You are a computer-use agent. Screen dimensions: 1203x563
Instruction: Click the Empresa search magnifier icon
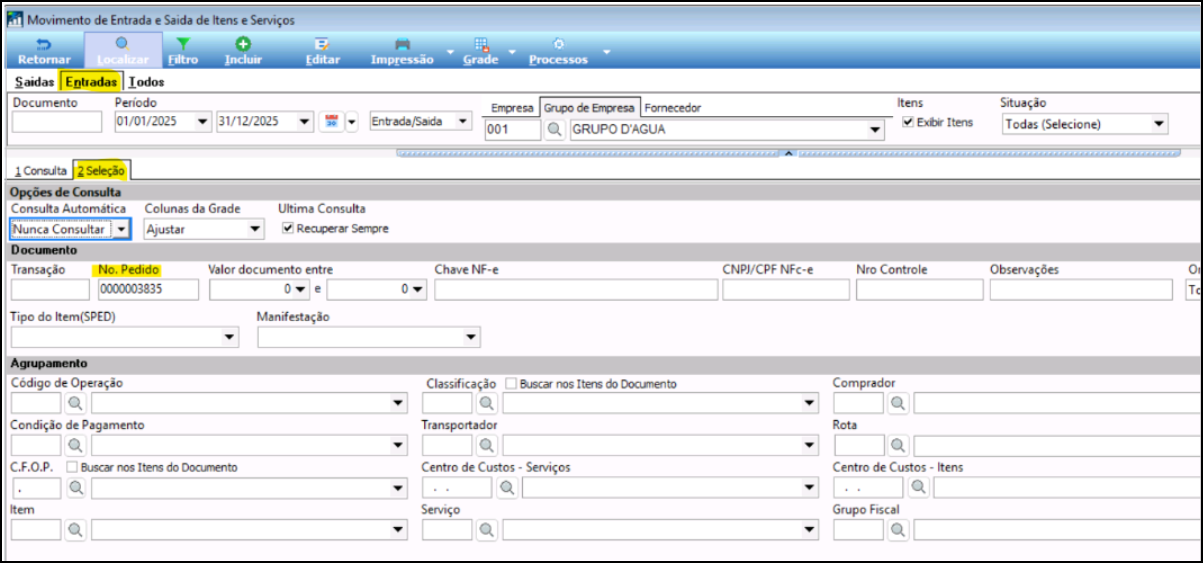pos(555,129)
